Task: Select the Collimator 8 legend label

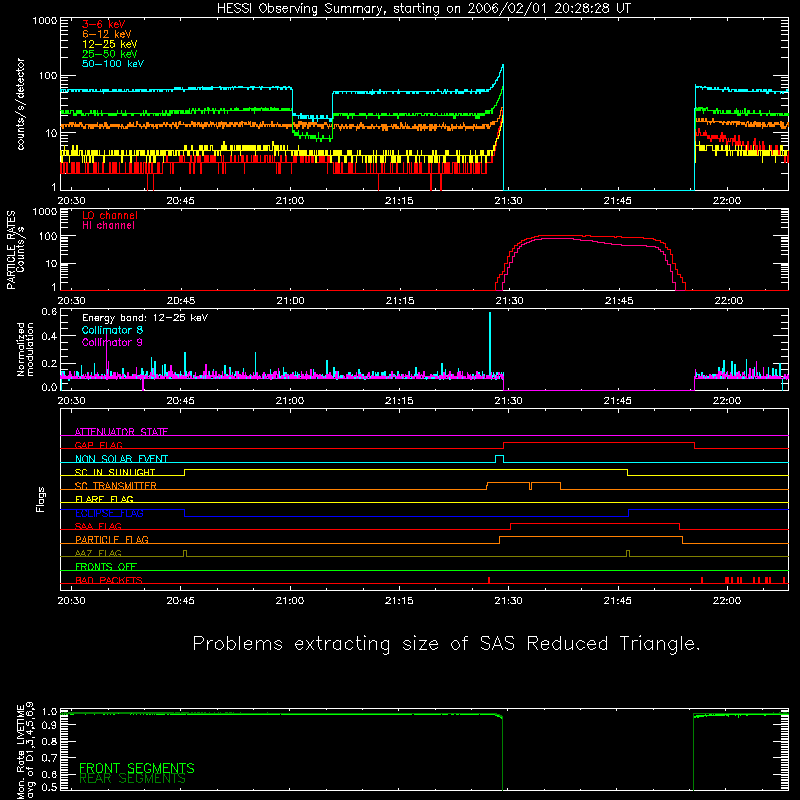Action: [x=112, y=330]
